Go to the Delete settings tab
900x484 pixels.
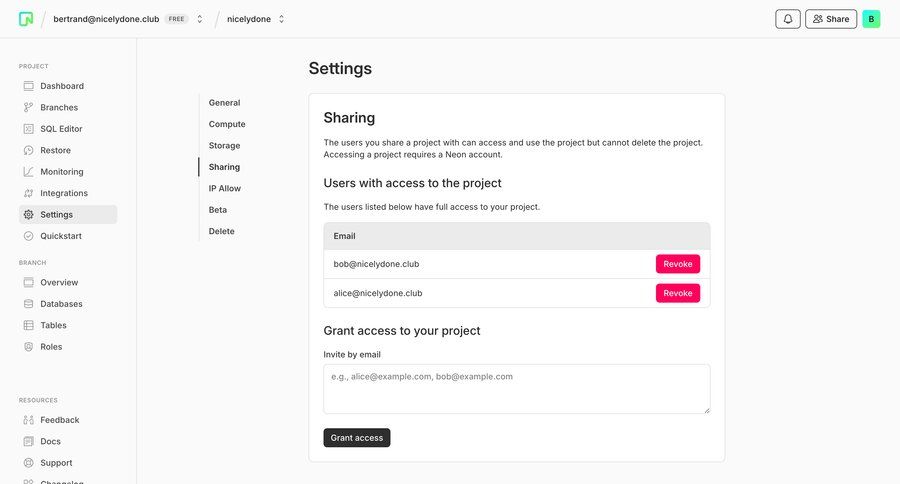(222, 231)
